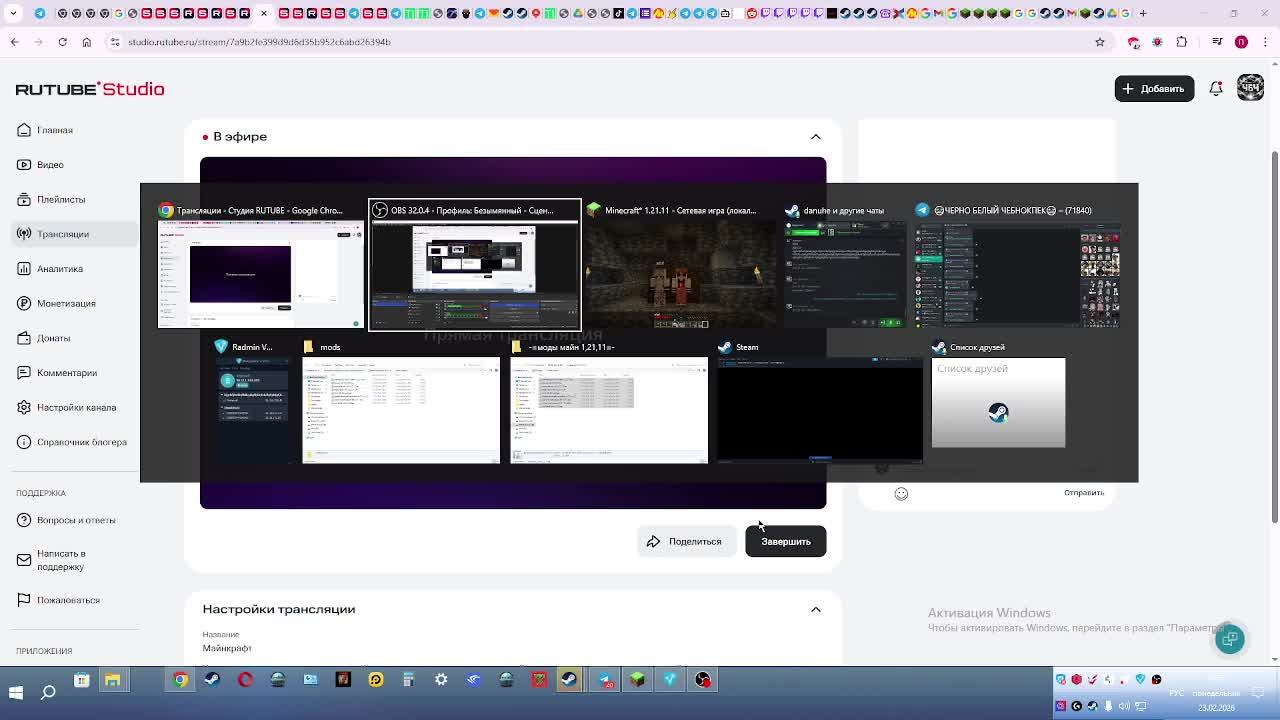Open the Chrome profile avatar

(1241, 42)
